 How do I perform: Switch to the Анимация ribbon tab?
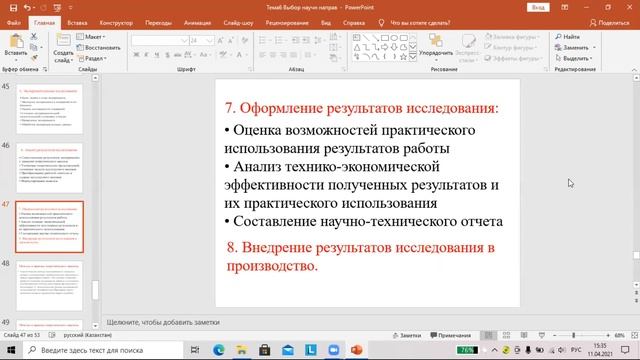[197, 23]
